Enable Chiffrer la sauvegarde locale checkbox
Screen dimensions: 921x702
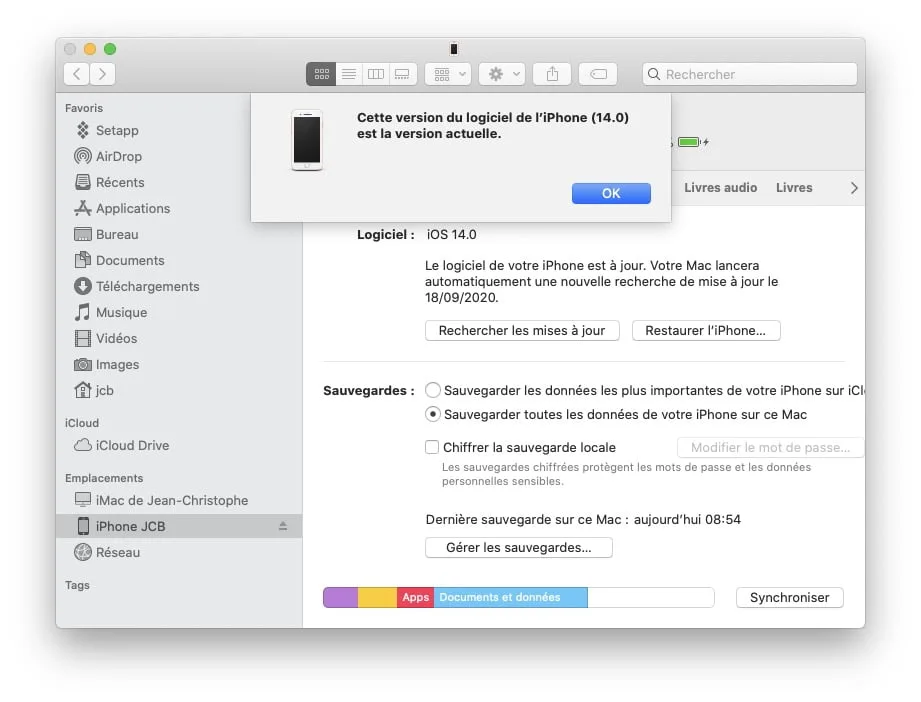(432, 448)
